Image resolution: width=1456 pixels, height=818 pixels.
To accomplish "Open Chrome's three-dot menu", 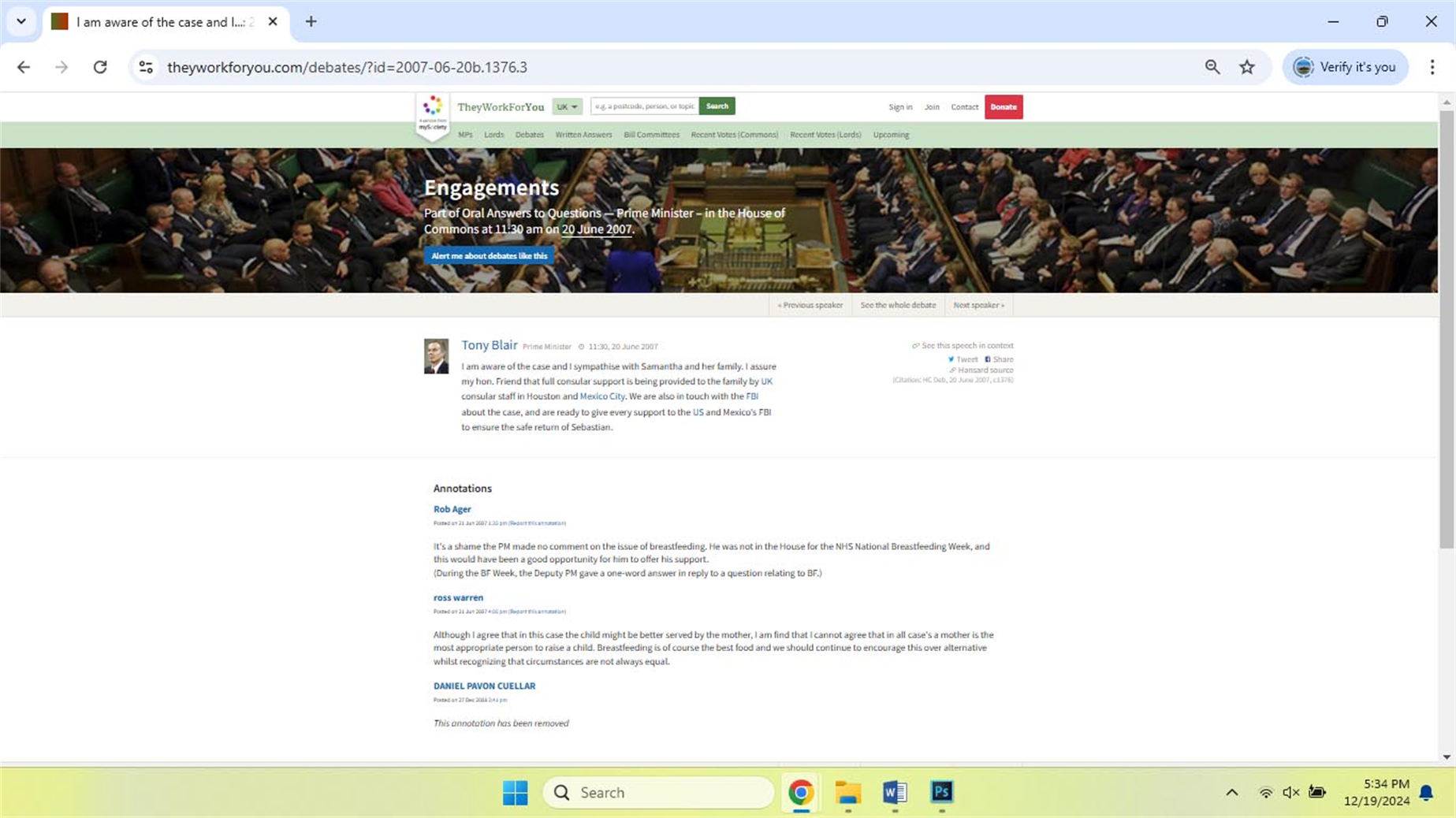I will (1432, 67).
